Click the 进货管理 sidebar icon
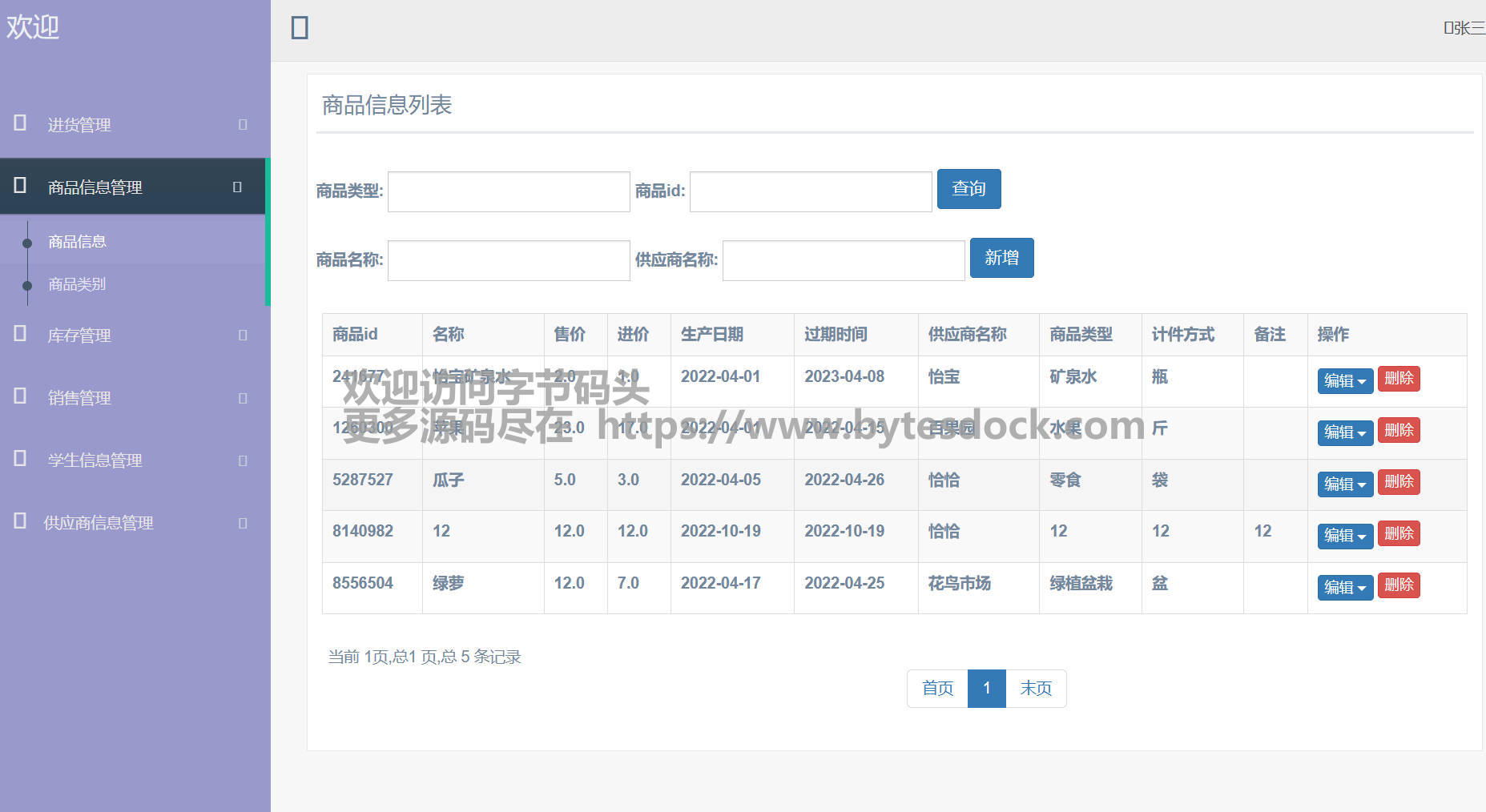 [x=21, y=123]
